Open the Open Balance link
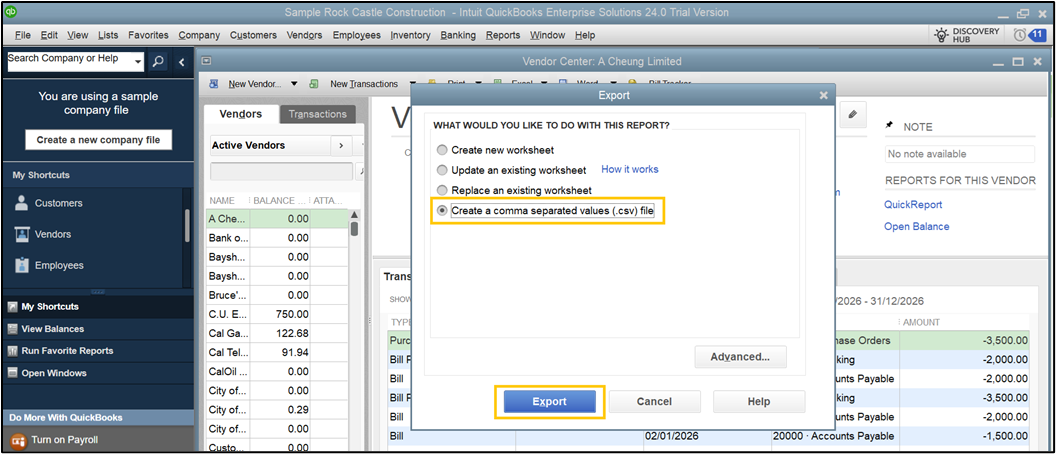Viewport: 1056px width, 454px height. [x=917, y=226]
